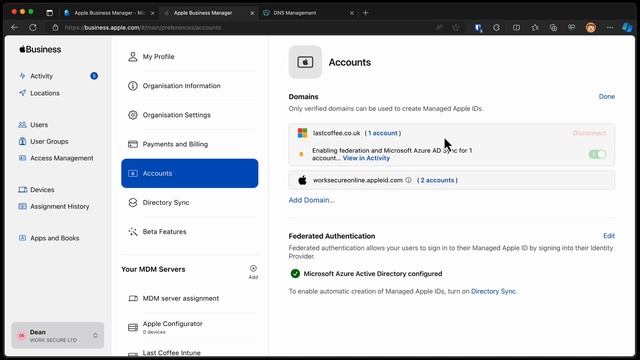Open browser collections icon
This screenshot has width=640, height=360.
pos(553,28)
